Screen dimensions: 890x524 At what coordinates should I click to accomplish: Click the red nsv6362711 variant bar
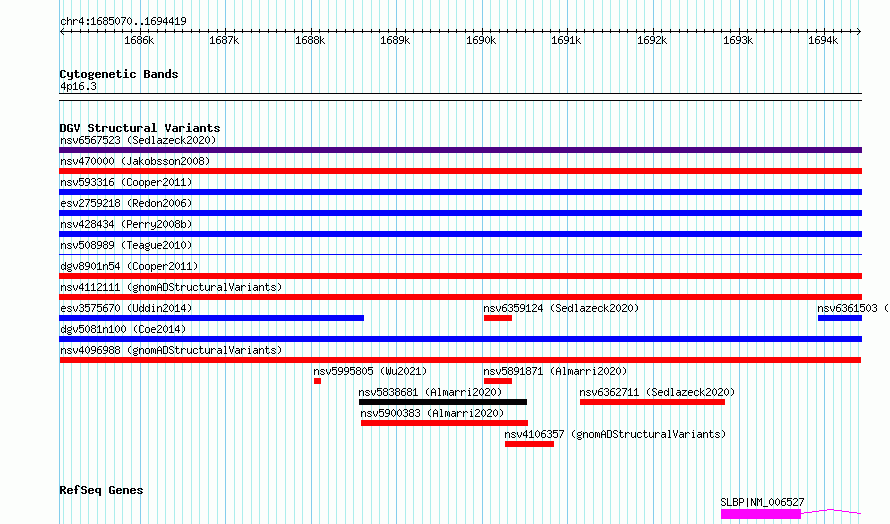[x=652, y=402]
